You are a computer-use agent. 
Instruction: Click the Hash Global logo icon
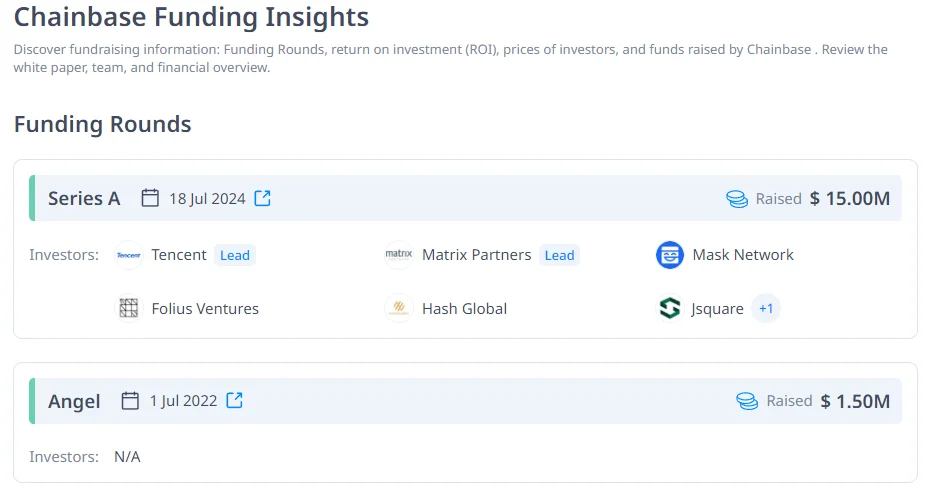399,308
